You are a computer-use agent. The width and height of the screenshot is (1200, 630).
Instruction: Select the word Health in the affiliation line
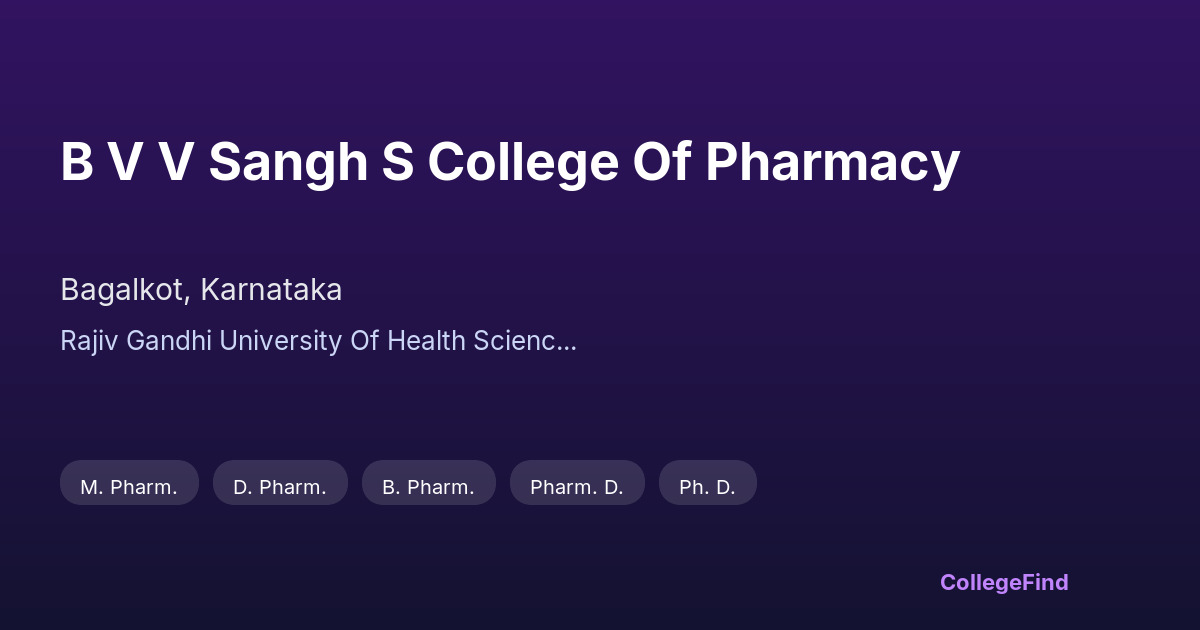426,341
